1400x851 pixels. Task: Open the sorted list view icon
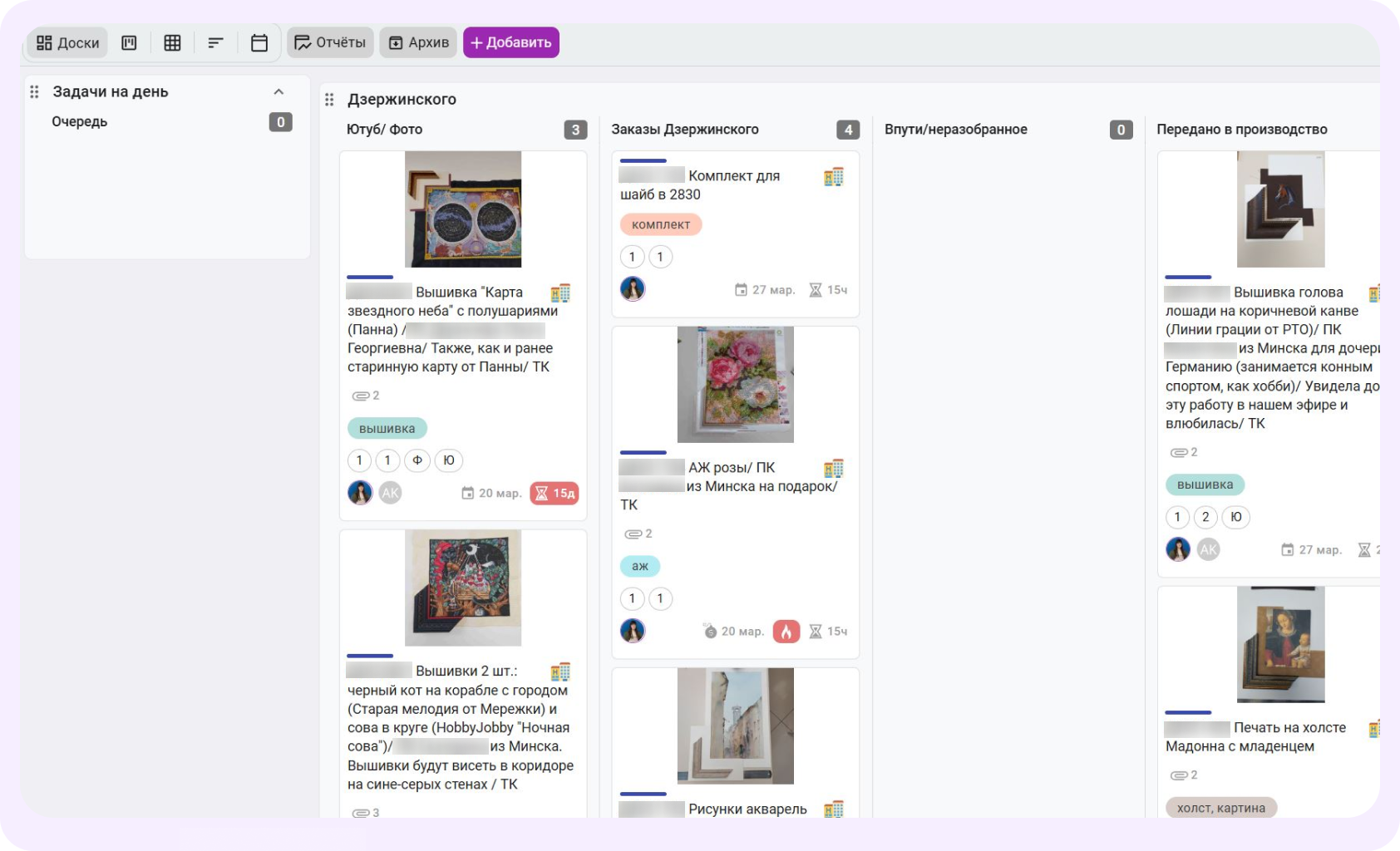point(215,43)
